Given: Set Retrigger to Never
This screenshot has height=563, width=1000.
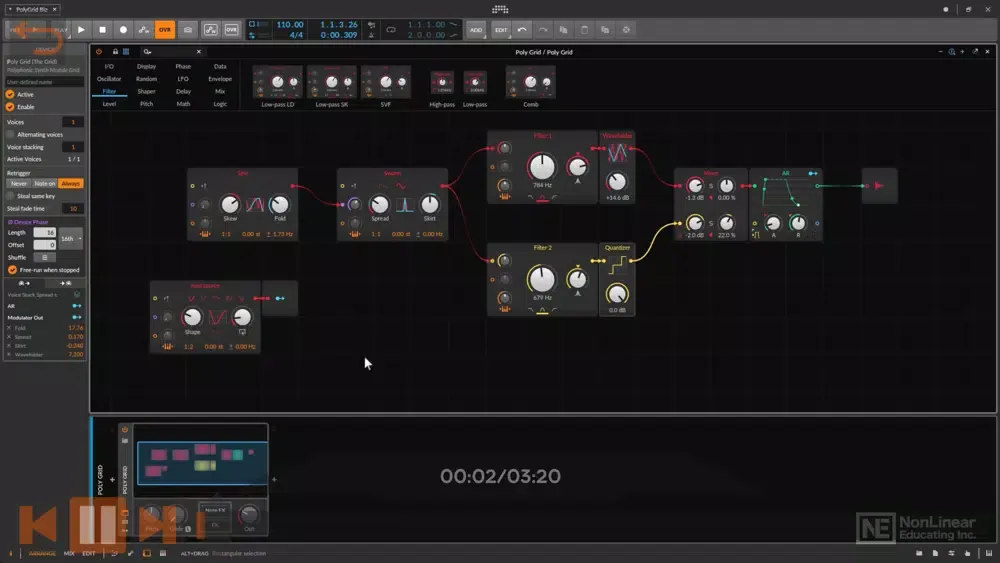Looking at the screenshot, I should (x=18, y=184).
